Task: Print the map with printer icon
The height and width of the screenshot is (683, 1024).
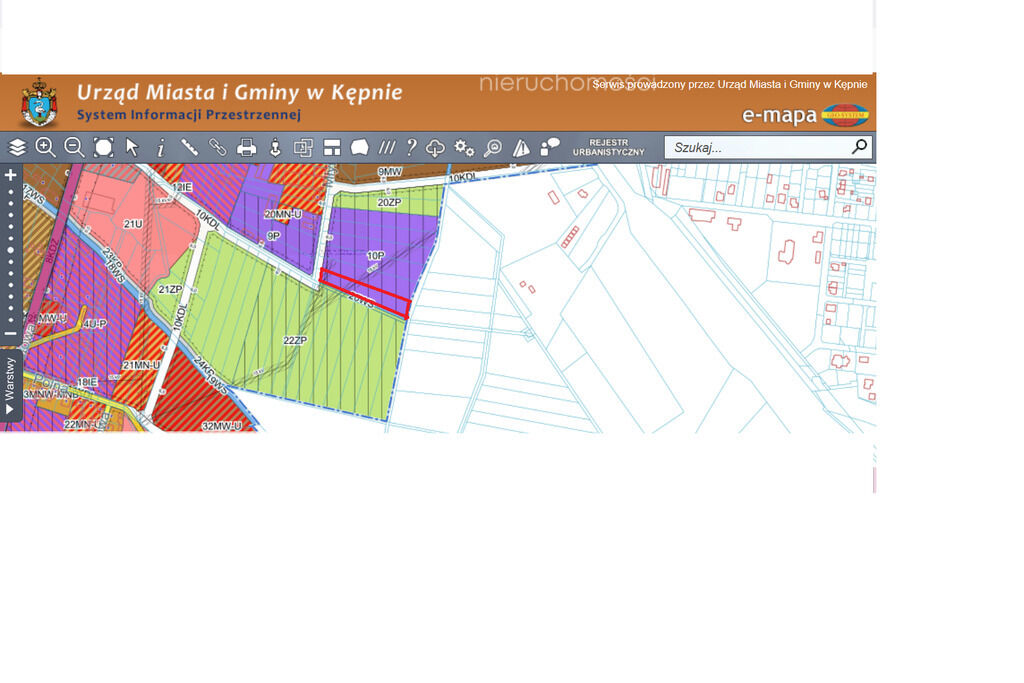Action: (x=246, y=148)
